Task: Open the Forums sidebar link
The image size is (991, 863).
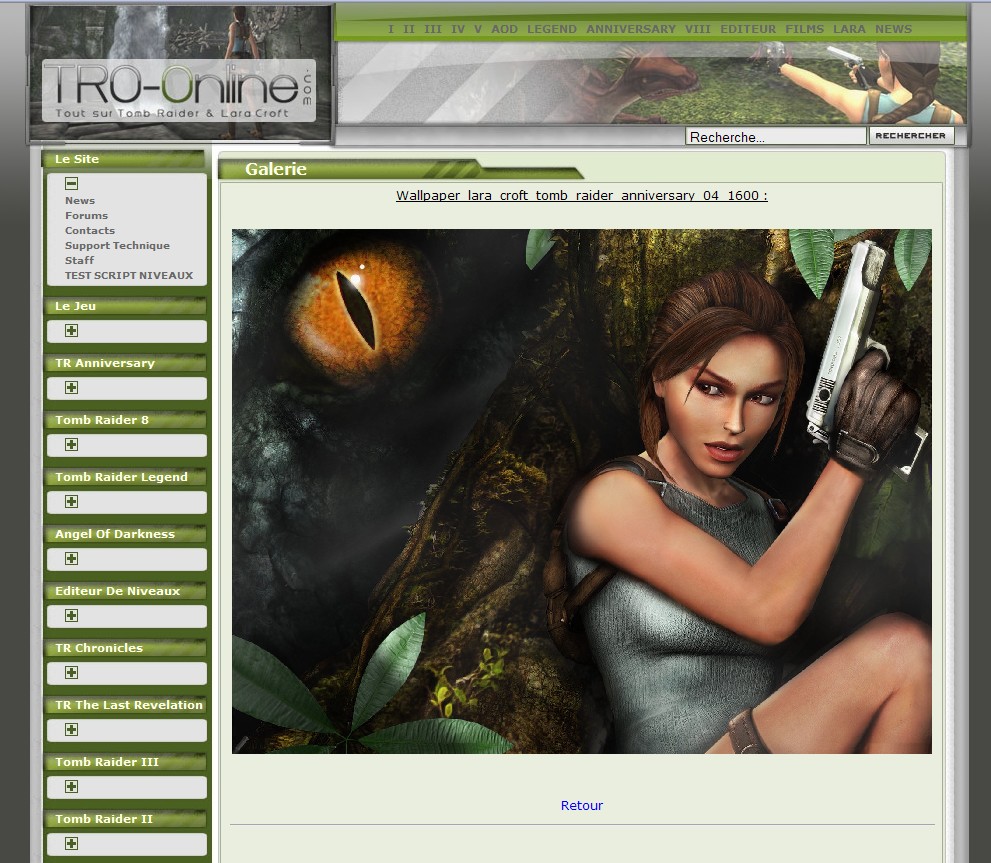Action: [x=87, y=216]
